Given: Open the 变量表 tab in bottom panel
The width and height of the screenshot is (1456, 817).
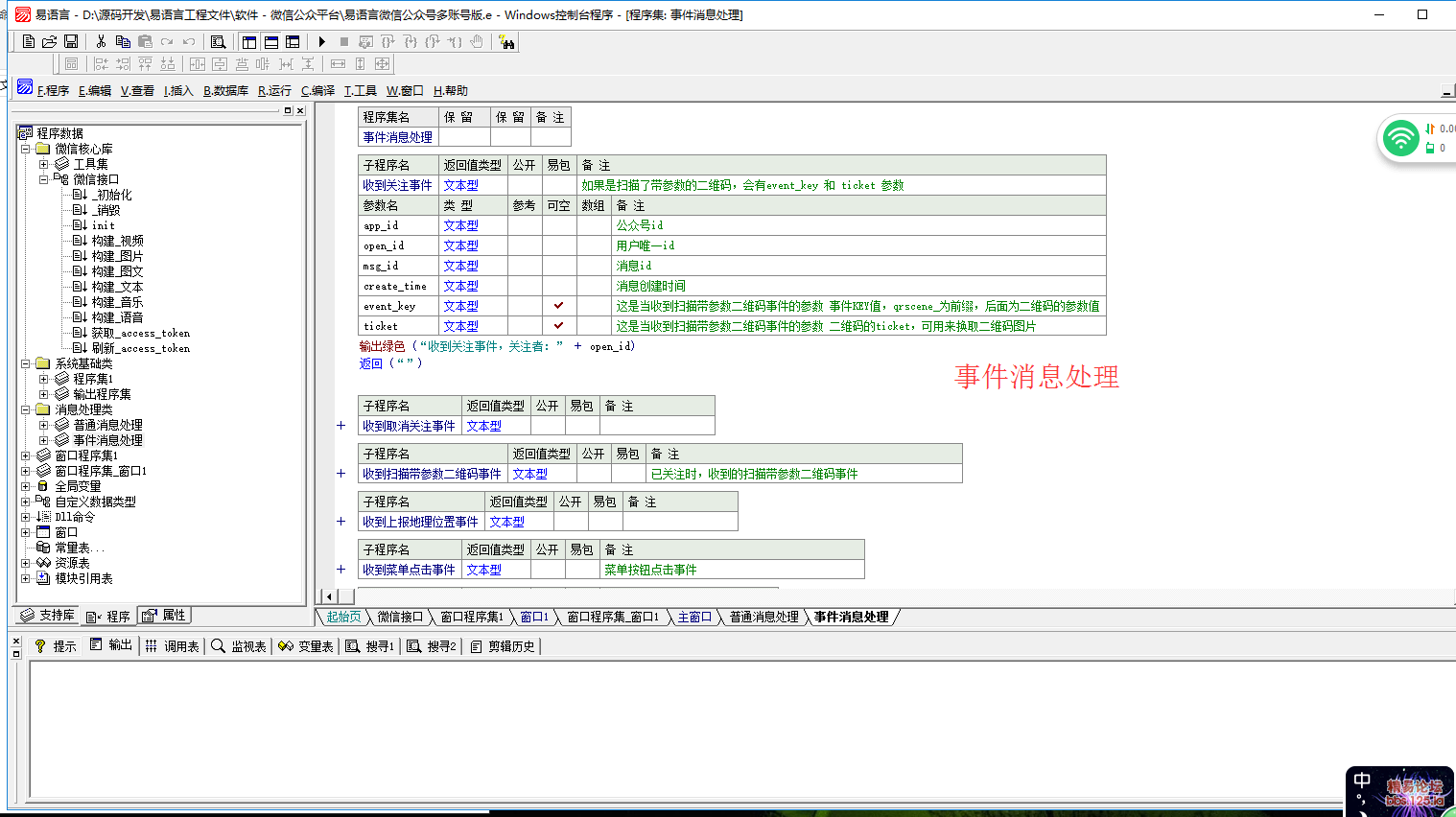Looking at the screenshot, I should pos(305,646).
